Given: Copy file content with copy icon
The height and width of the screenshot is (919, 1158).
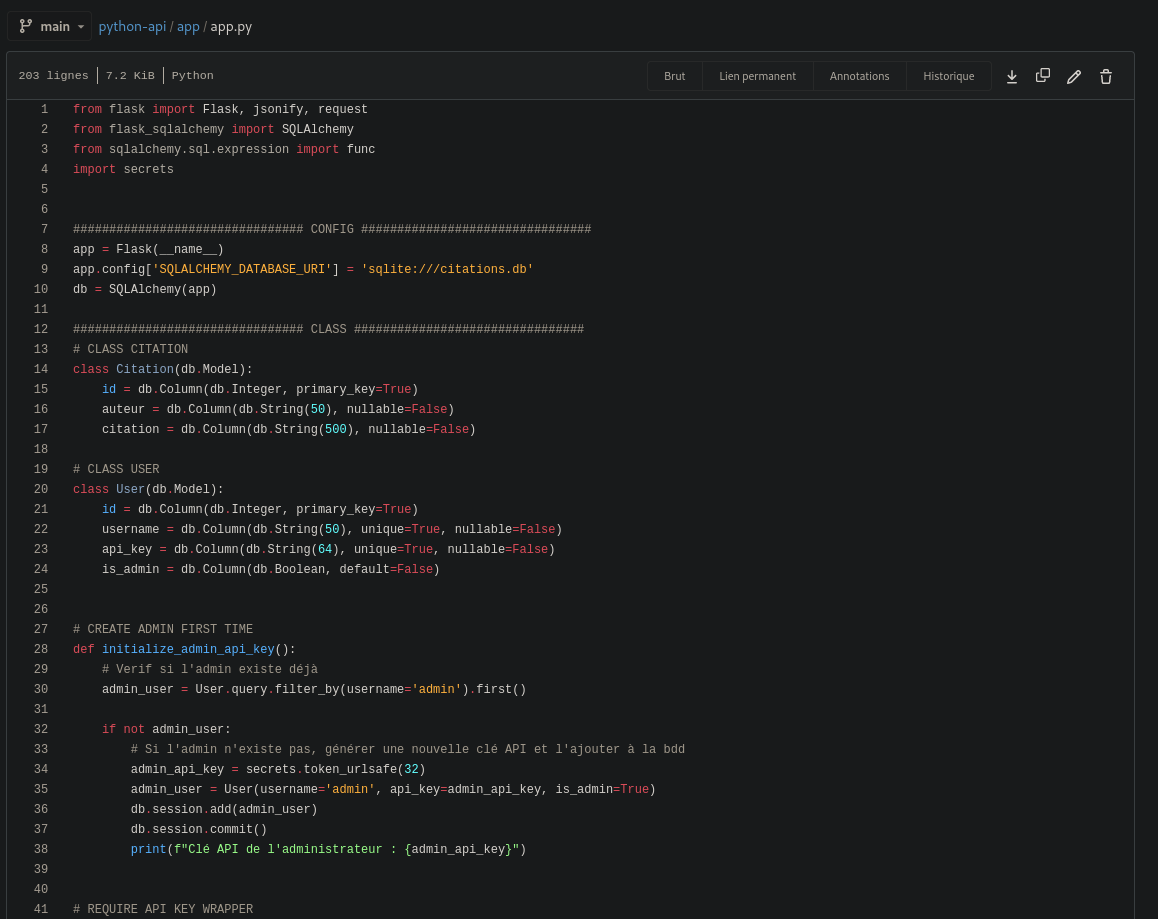Looking at the screenshot, I should [1042, 76].
